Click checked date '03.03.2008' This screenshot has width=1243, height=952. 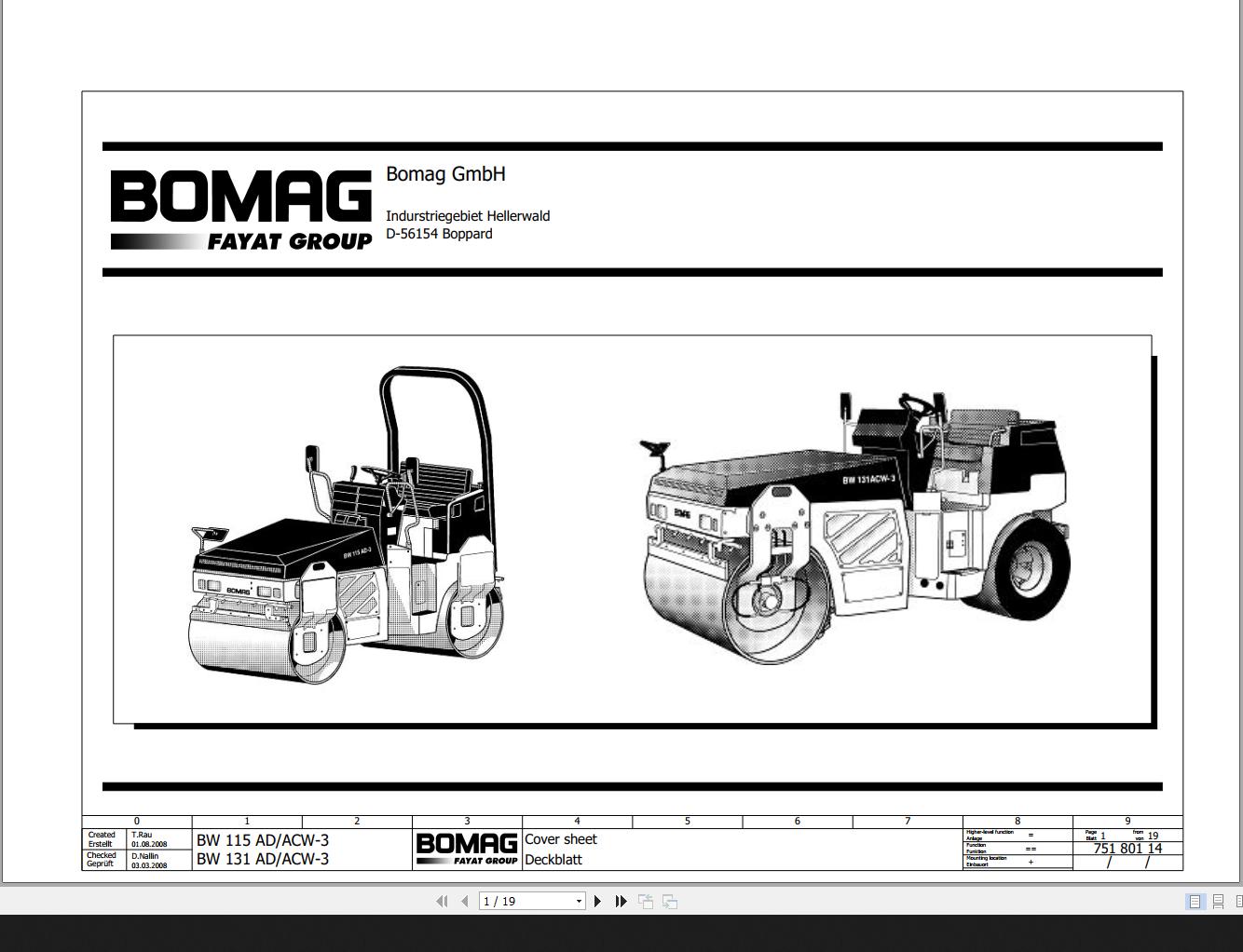point(149,865)
